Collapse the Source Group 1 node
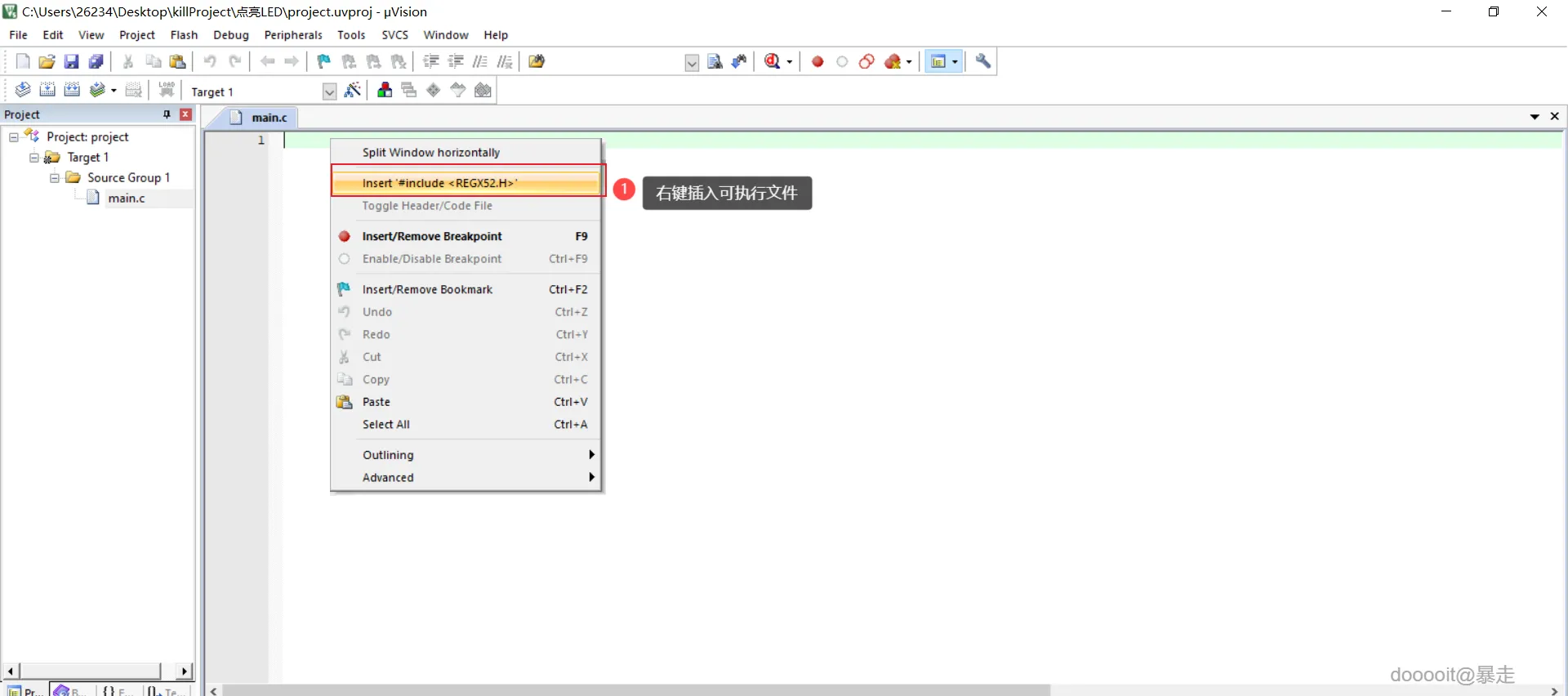 click(55, 178)
